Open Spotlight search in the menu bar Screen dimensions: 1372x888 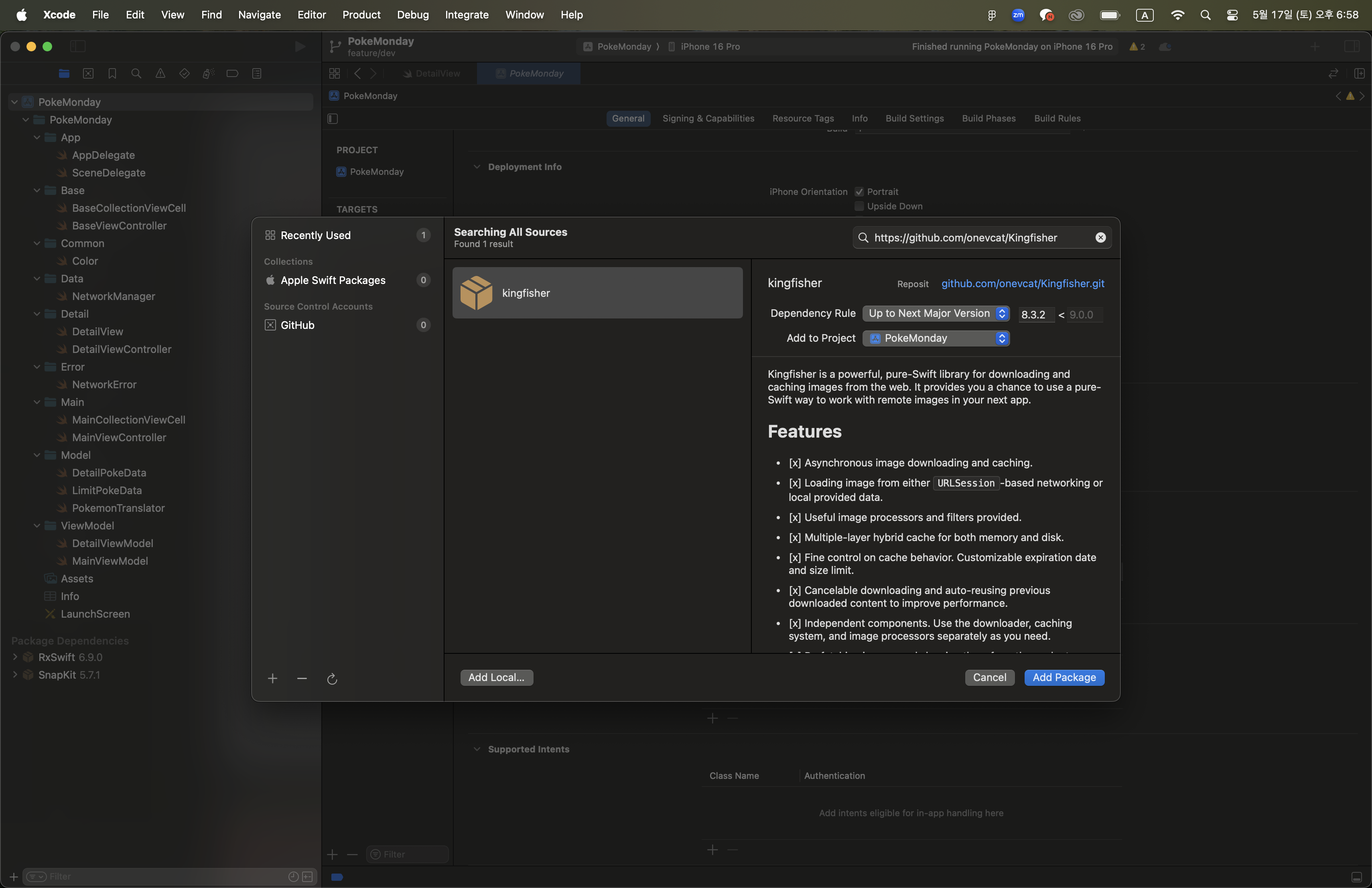(x=1205, y=15)
